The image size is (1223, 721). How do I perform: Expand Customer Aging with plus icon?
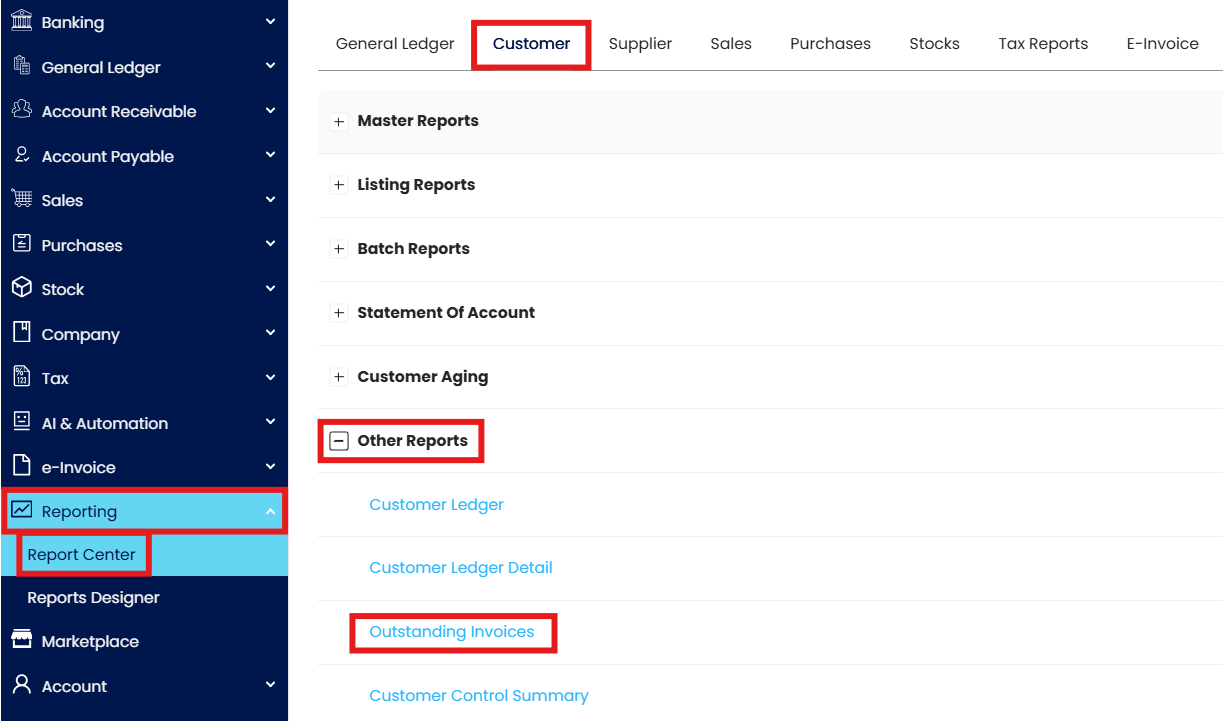click(339, 377)
